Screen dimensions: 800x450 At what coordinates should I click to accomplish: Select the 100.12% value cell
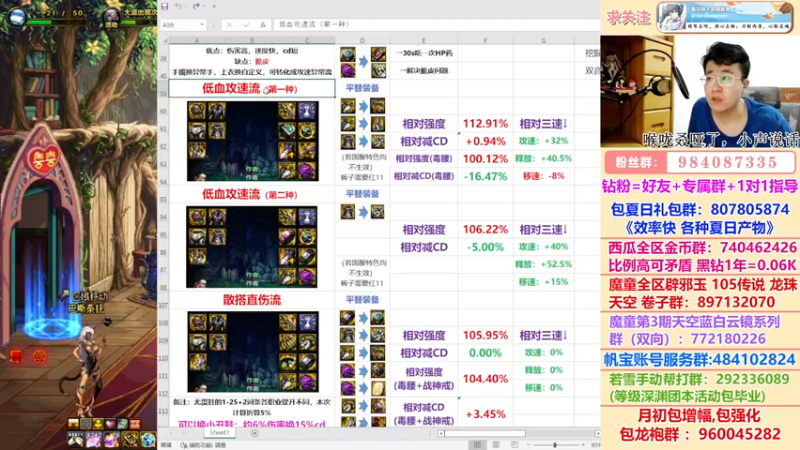pos(485,159)
